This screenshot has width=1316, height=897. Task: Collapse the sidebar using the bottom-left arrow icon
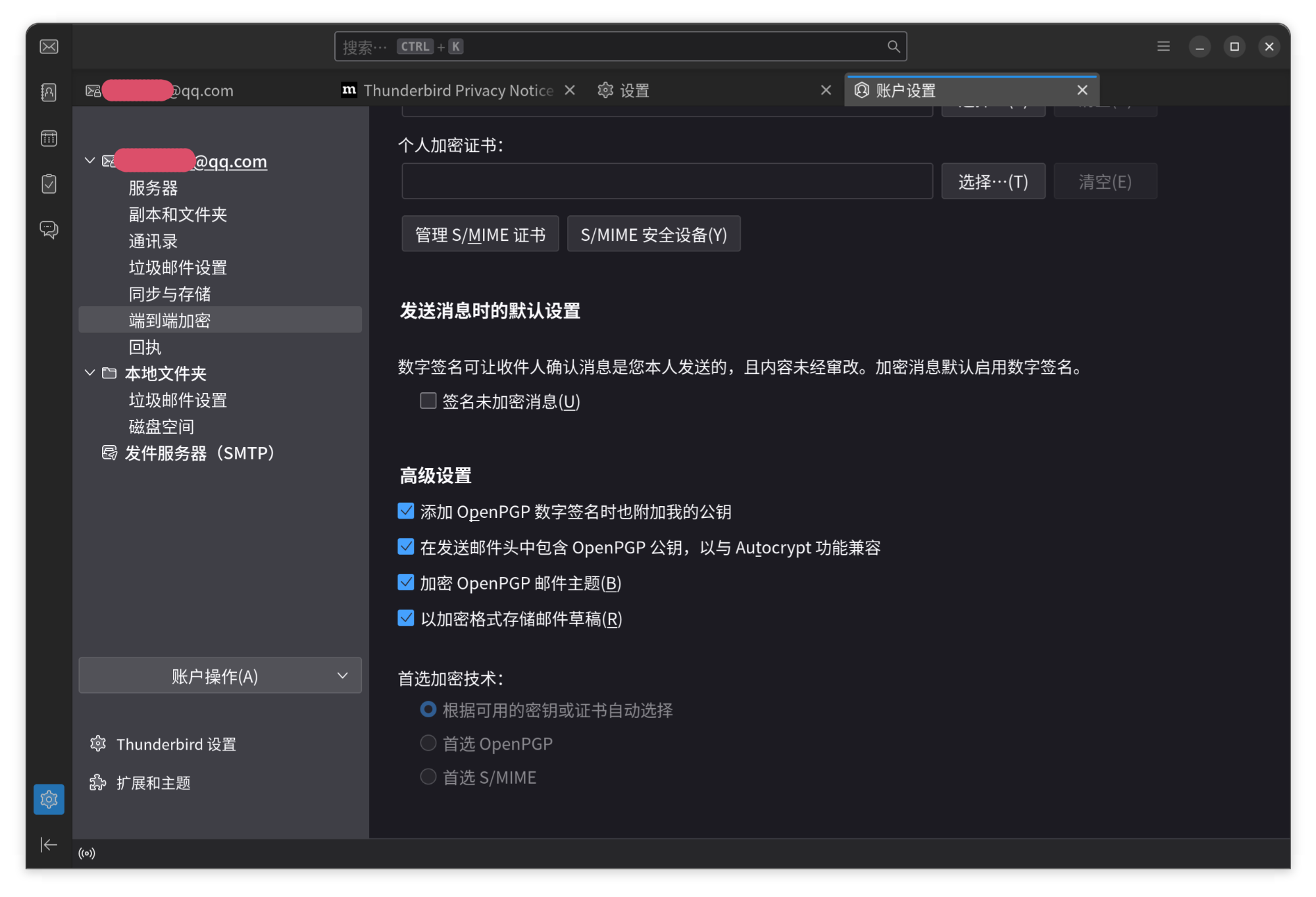pyautogui.click(x=48, y=844)
